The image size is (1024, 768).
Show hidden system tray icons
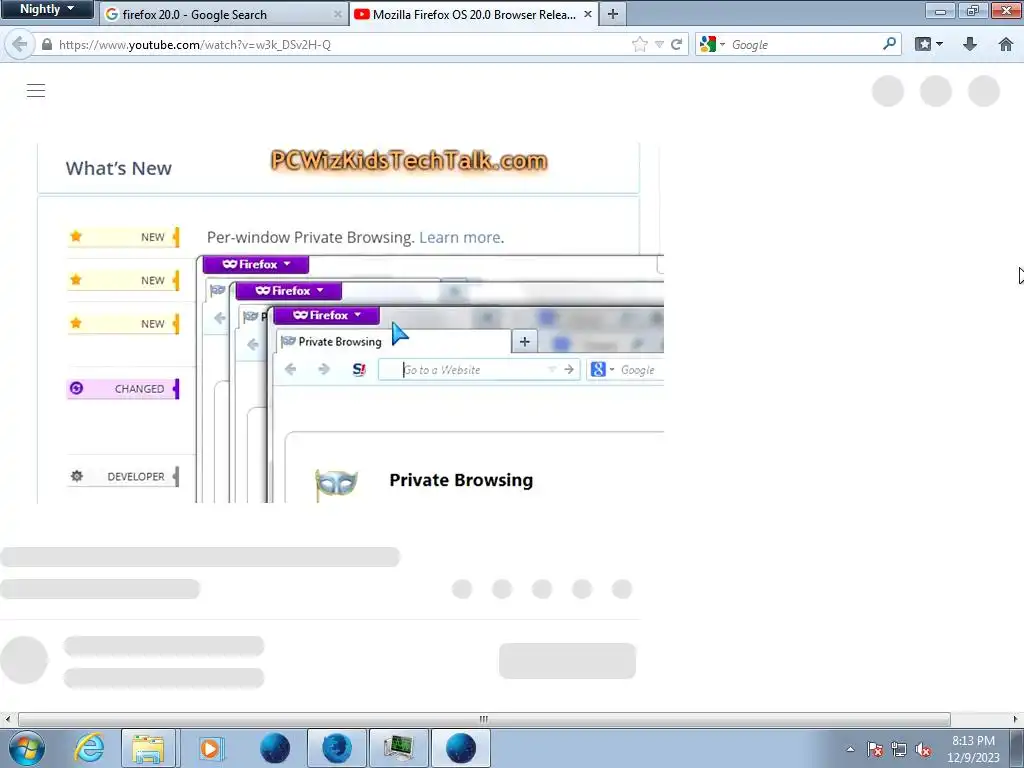coord(850,750)
